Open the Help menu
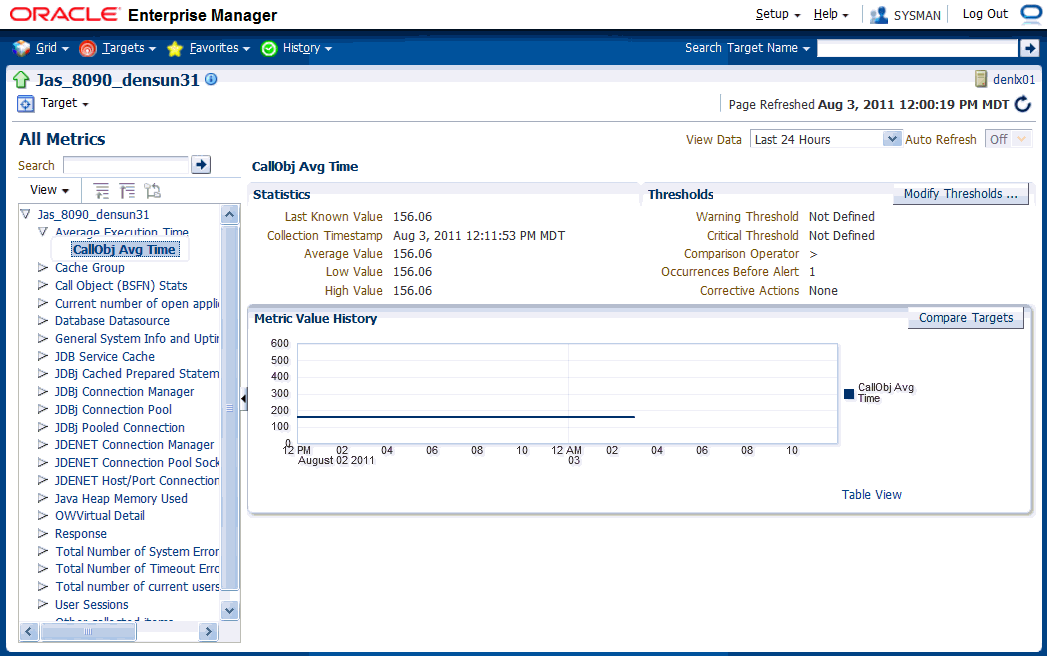This screenshot has width=1047, height=656. coord(831,14)
